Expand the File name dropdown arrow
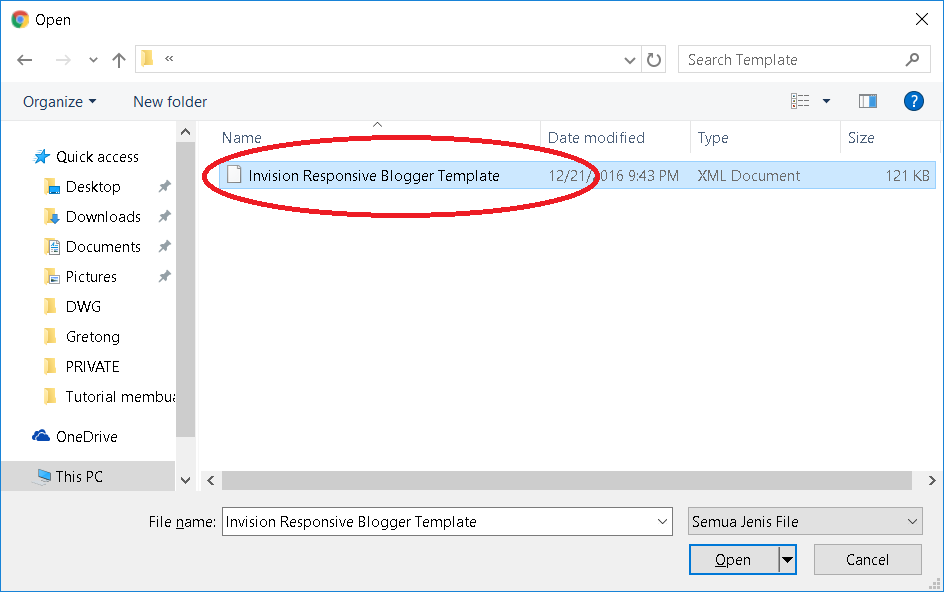 662,522
